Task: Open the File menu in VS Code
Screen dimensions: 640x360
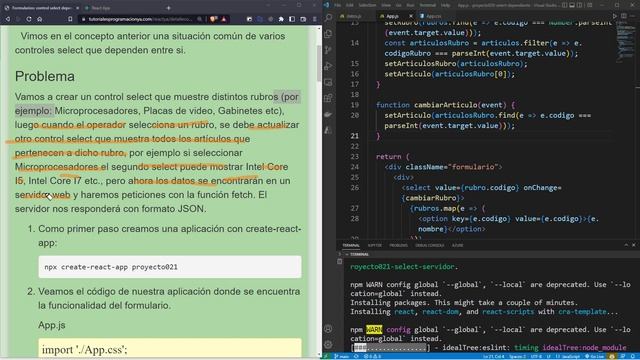Action: [x=338, y=5]
